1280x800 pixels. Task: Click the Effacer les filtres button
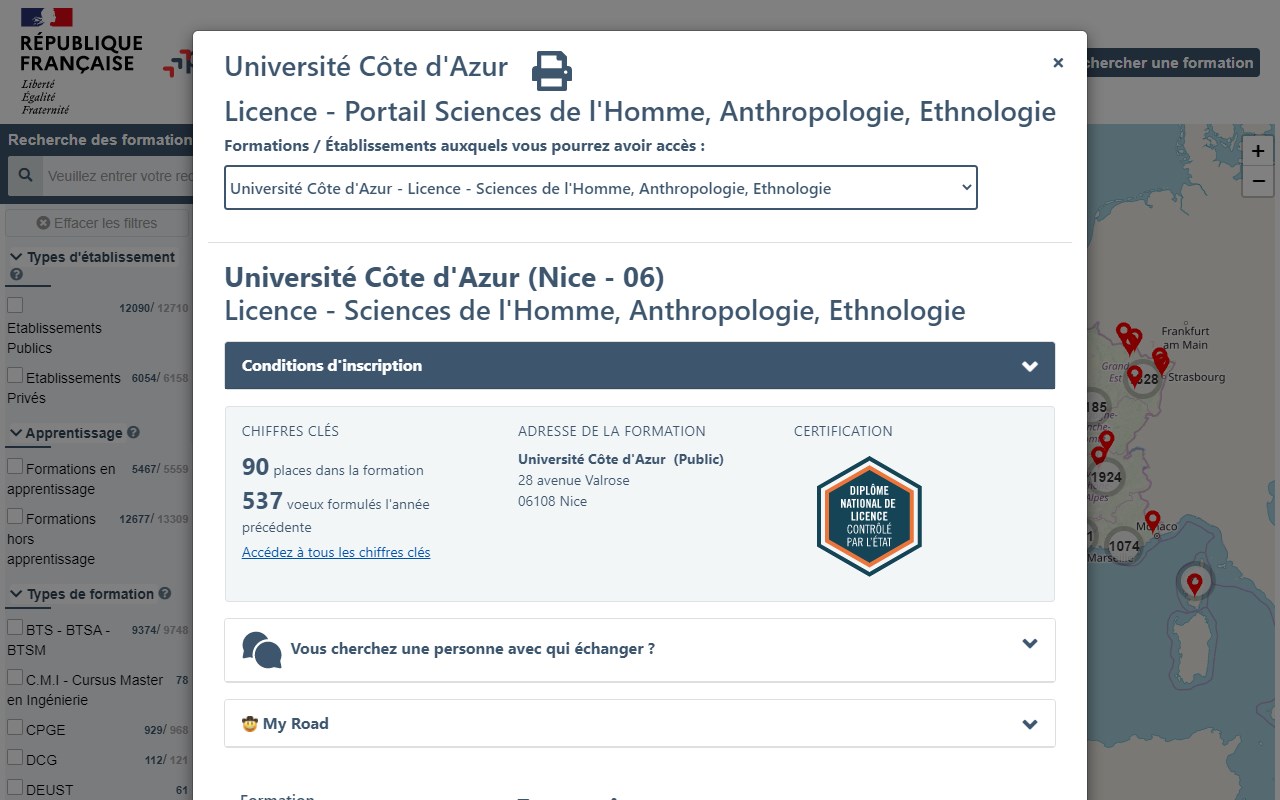pyautogui.click(x=97, y=223)
